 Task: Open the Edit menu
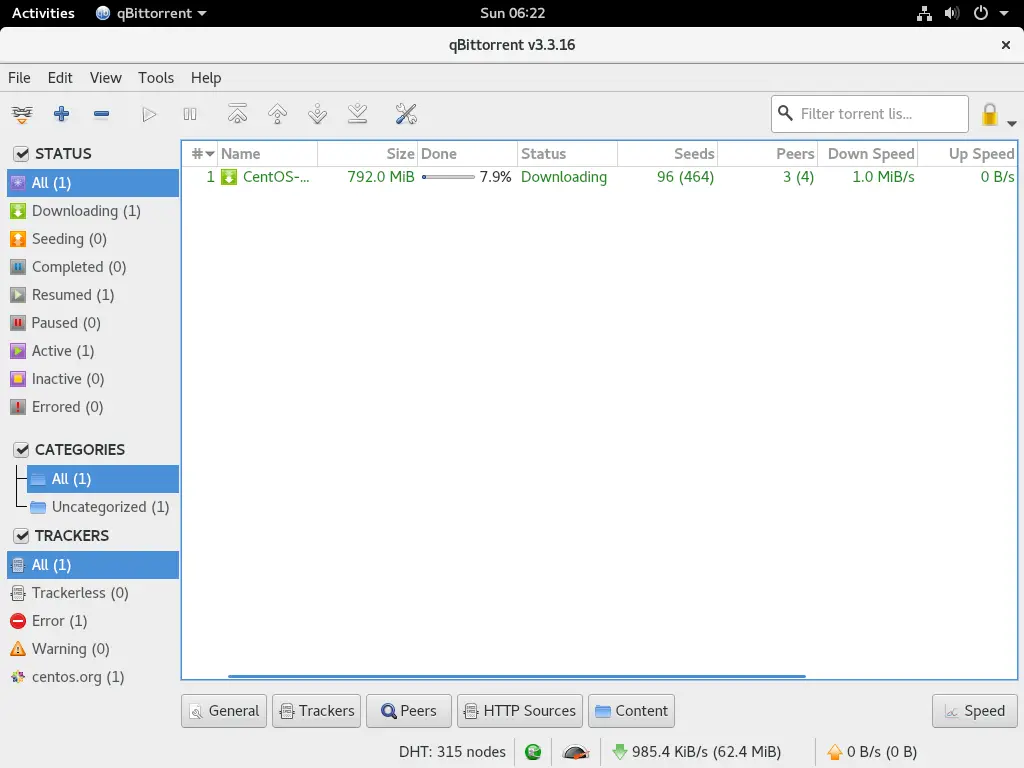(60, 78)
